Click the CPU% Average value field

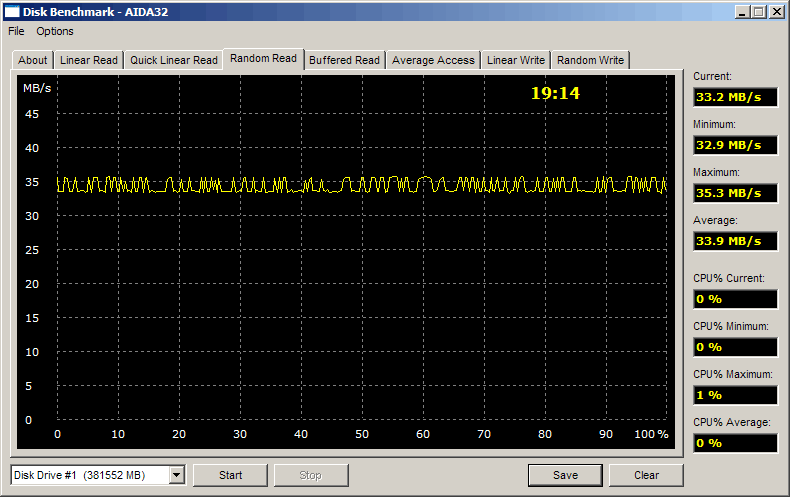[735, 443]
